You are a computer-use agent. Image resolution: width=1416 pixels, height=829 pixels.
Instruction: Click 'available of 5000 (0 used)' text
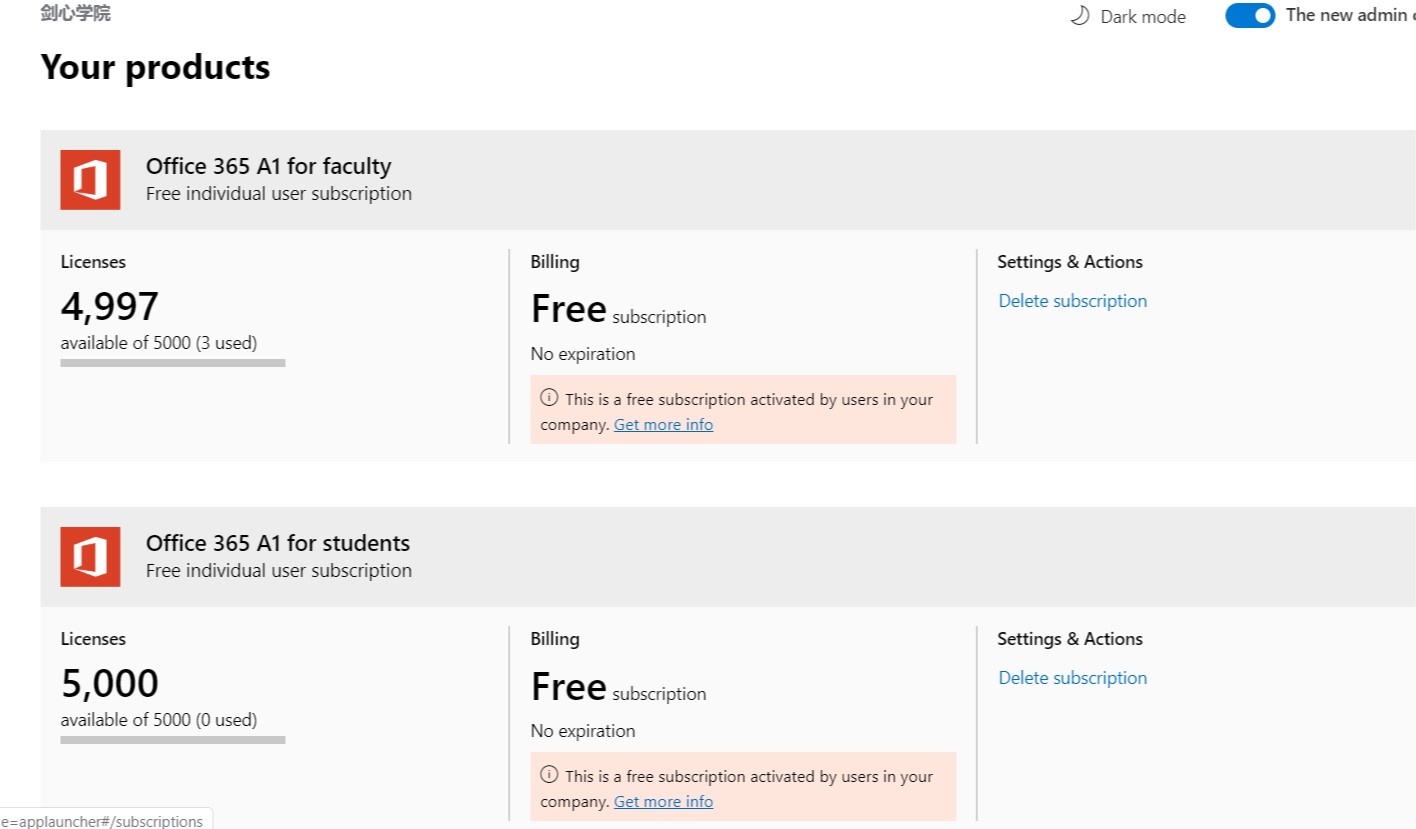pos(159,720)
